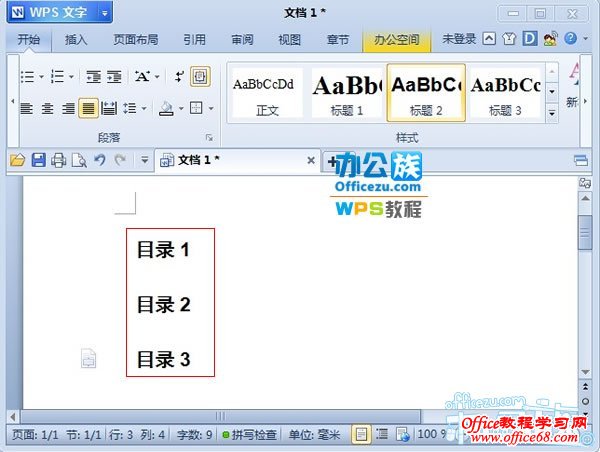
Task: Expand the numbered list dropdown arrow
Action: click(71, 77)
